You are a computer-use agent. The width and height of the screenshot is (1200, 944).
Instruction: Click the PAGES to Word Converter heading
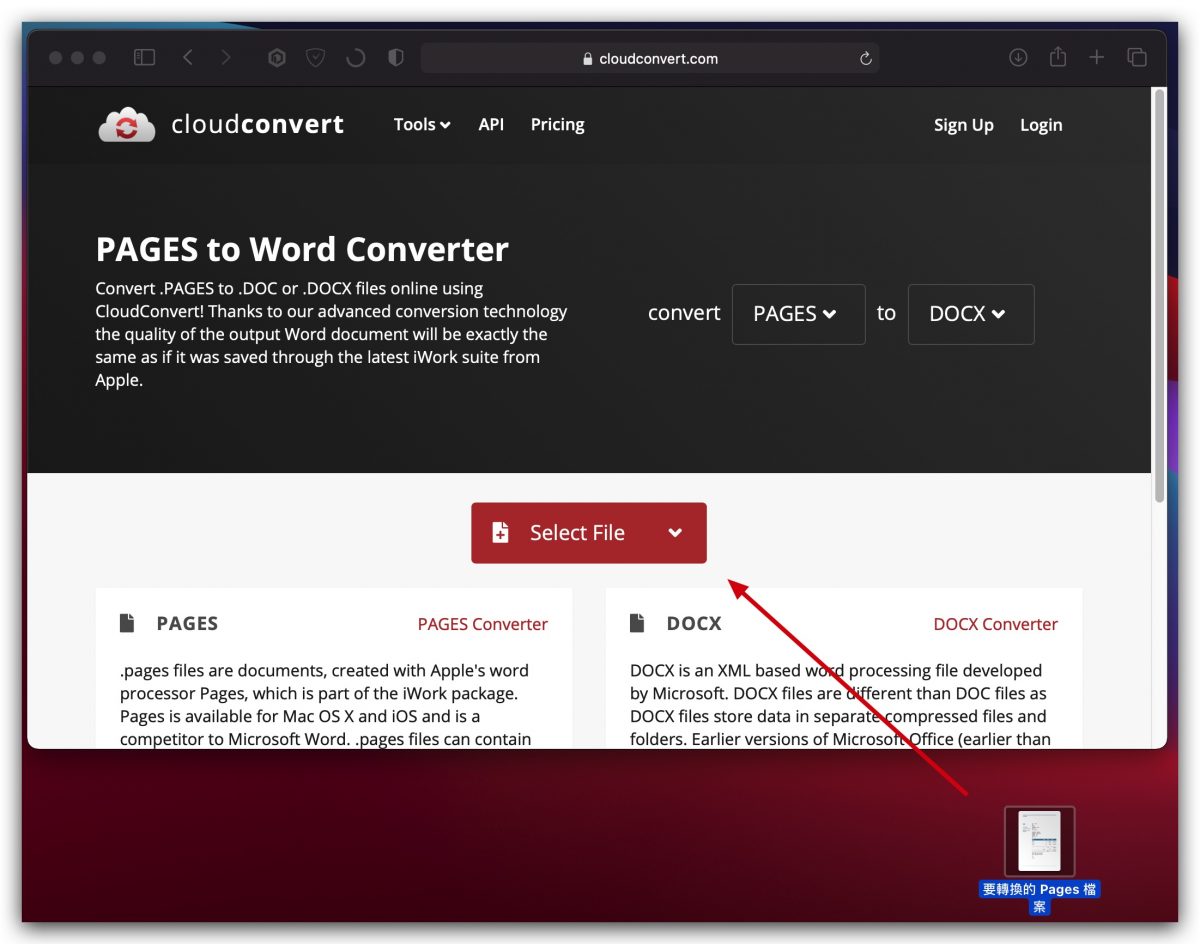point(302,249)
